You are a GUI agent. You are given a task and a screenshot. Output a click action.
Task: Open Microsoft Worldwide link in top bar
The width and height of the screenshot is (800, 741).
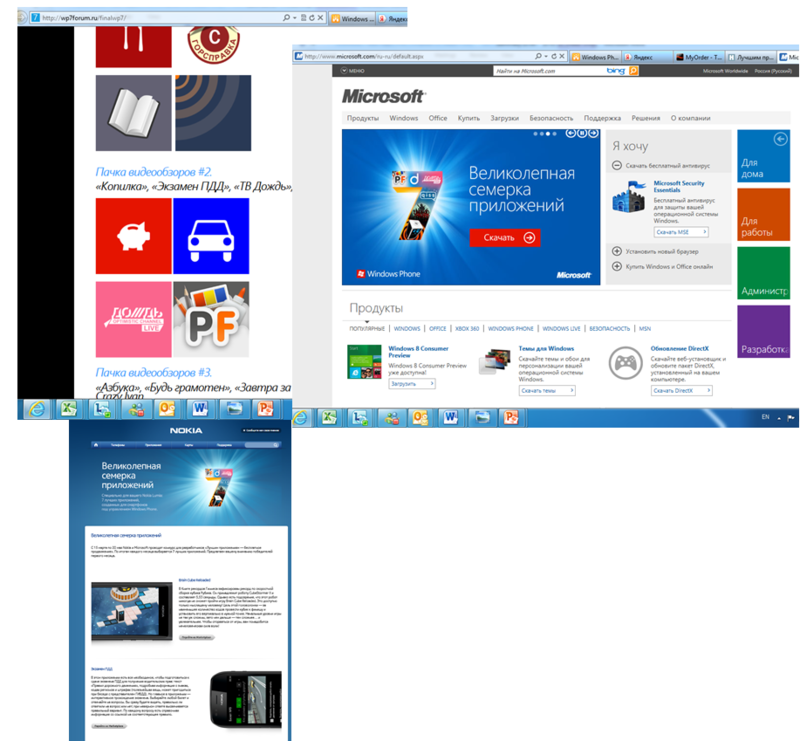pyautogui.click(x=725, y=71)
